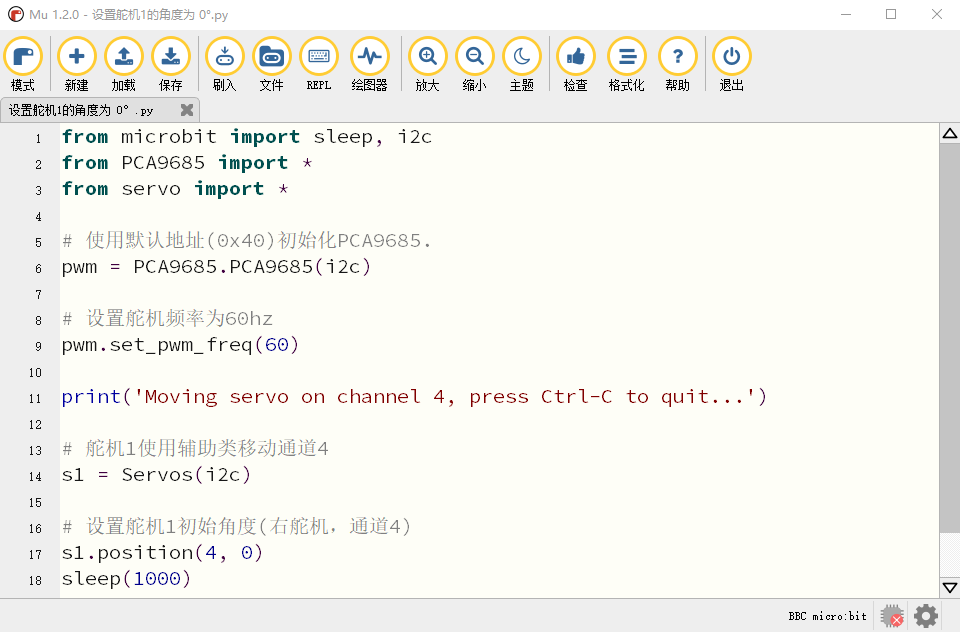Click the scrollbar up arrow

(950, 134)
